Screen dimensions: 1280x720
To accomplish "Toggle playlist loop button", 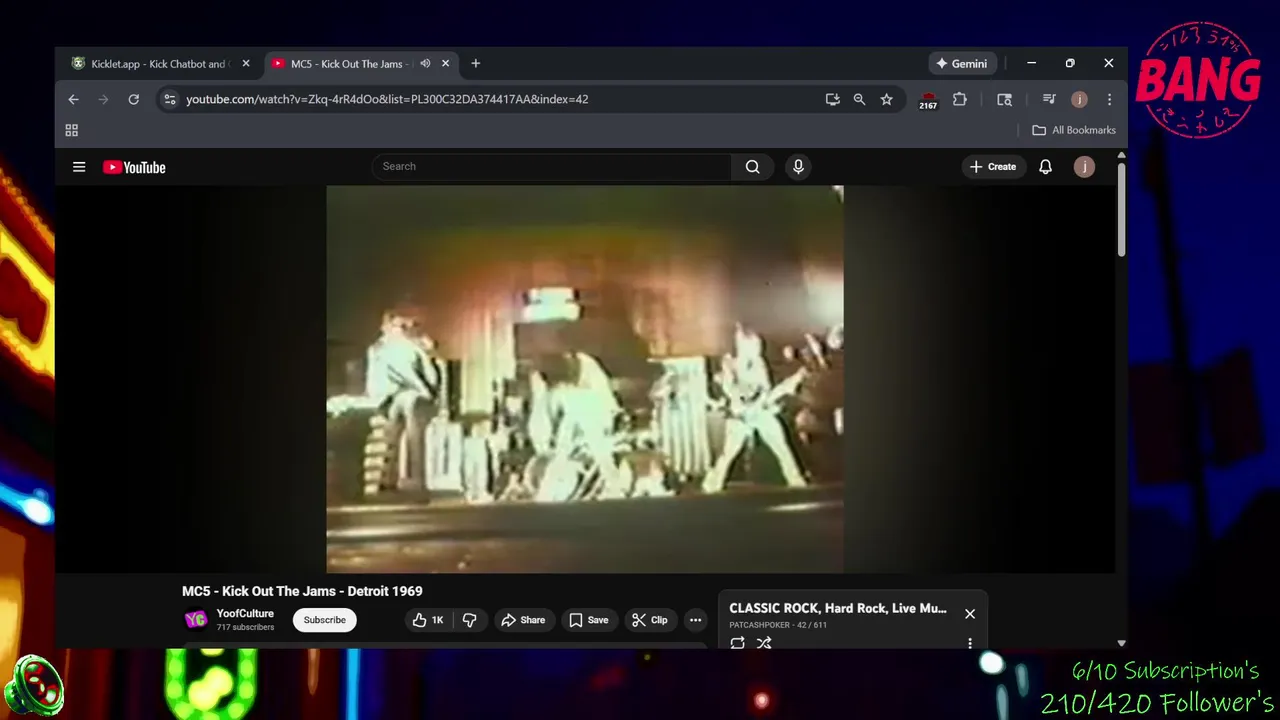I will (737, 643).
